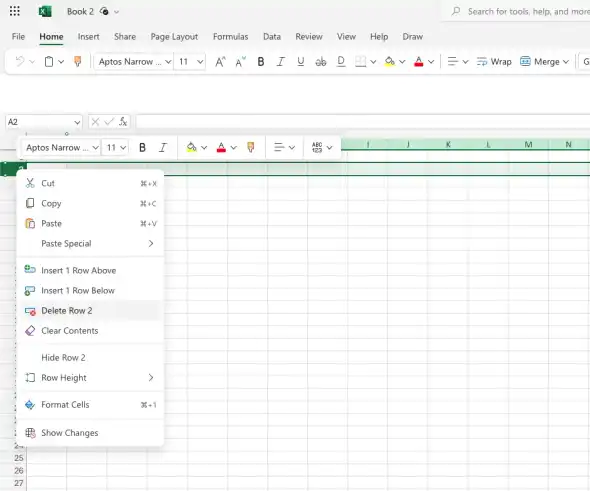Open the File tab
590x491 pixels.
click(18, 36)
